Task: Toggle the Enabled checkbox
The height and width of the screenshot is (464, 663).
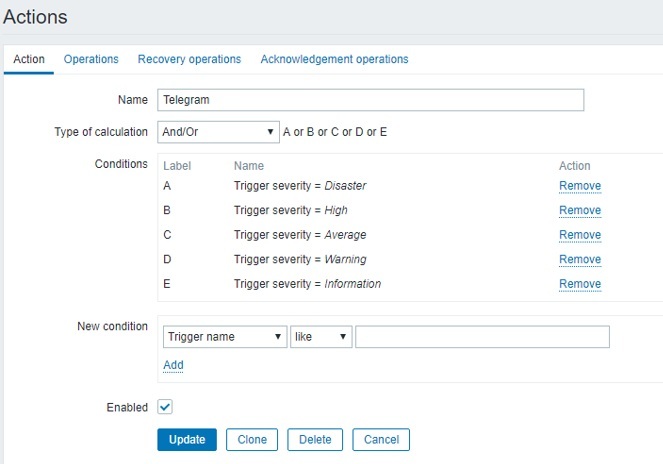Action: pyautogui.click(x=165, y=407)
